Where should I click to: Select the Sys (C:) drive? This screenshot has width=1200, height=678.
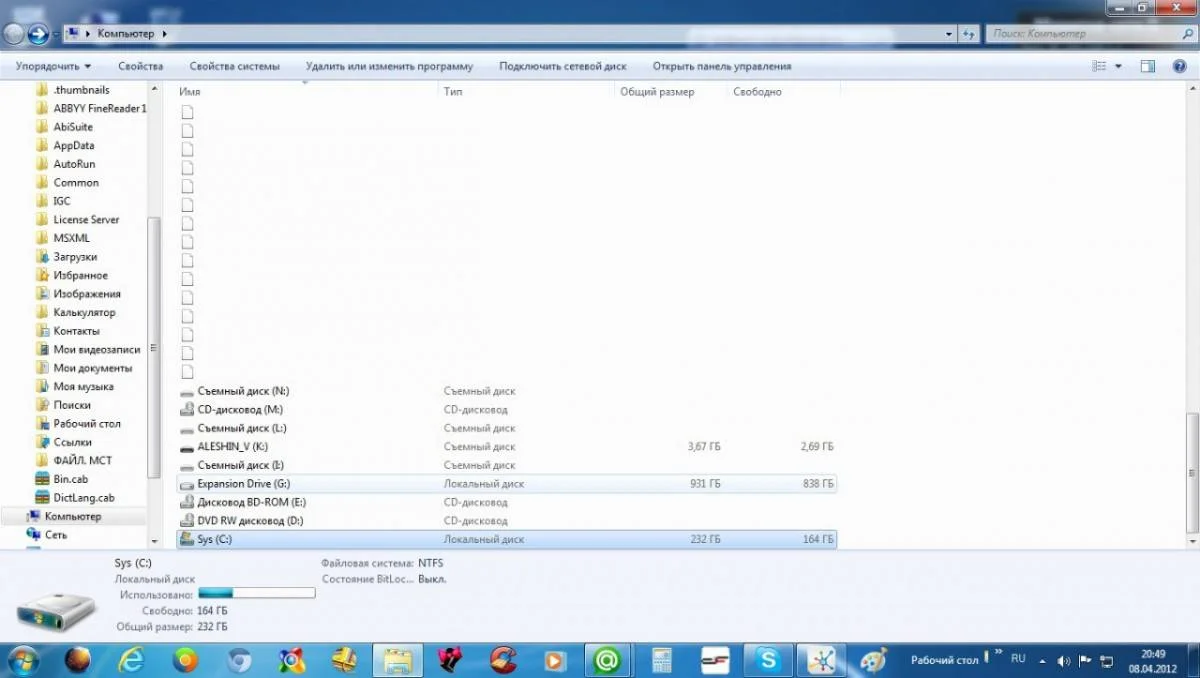pos(507,540)
